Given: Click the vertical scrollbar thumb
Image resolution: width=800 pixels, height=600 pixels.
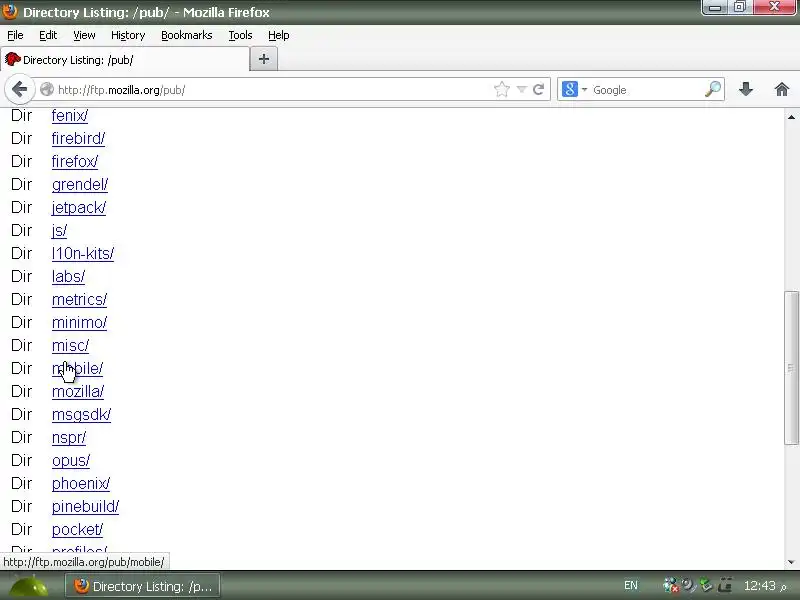Looking at the screenshot, I should point(791,368).
